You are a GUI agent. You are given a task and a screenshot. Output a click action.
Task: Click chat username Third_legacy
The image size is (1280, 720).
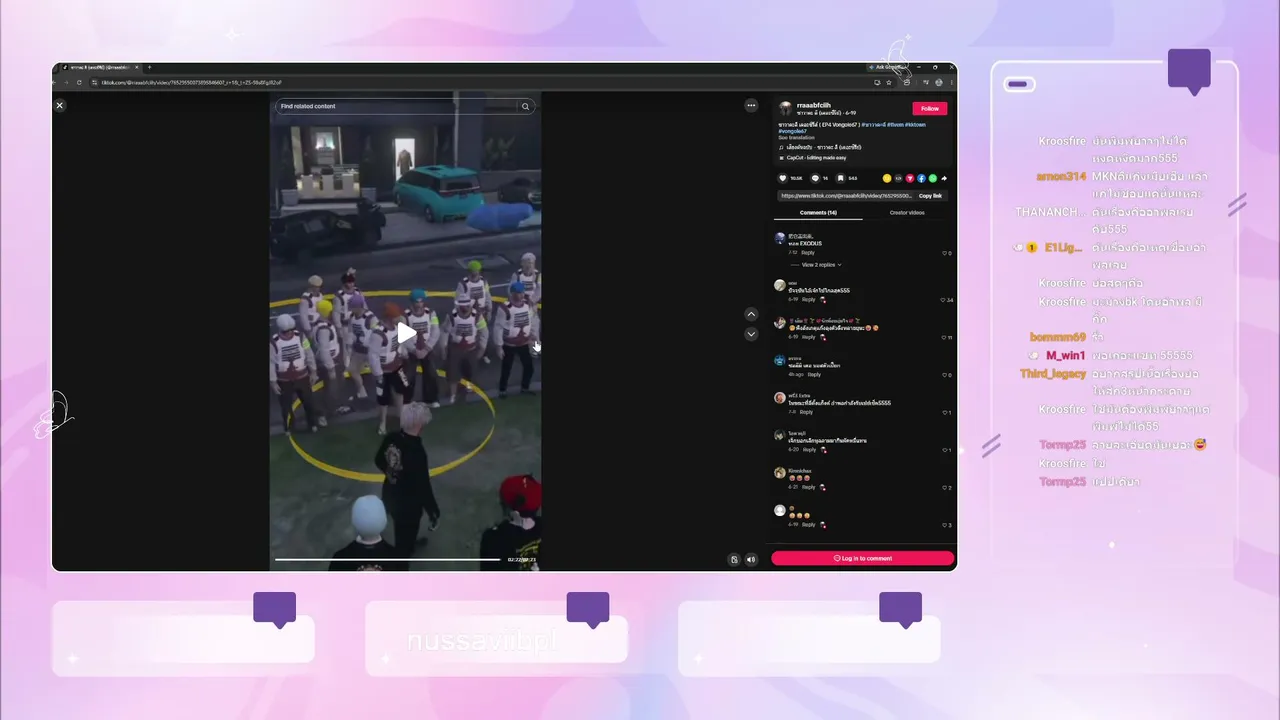[1053, 374]
